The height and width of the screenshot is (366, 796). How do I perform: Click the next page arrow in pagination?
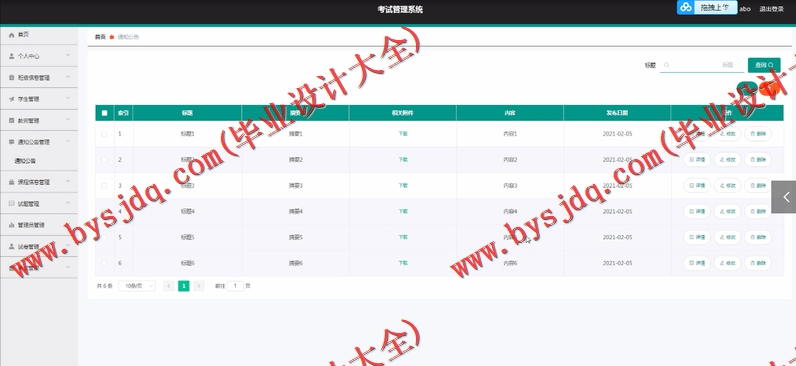199,286
